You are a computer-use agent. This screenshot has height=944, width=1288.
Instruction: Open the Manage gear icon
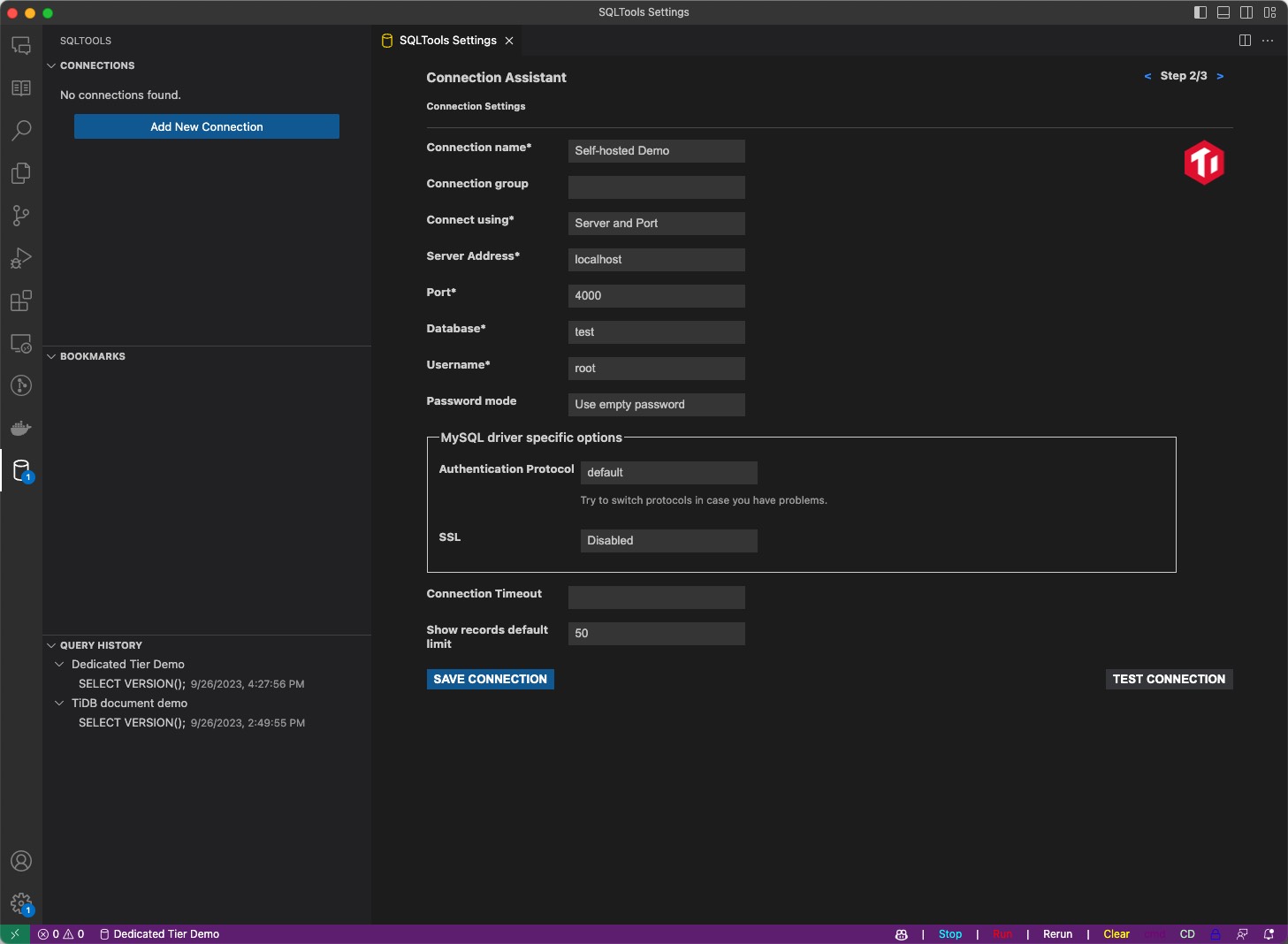pos(21,903)
